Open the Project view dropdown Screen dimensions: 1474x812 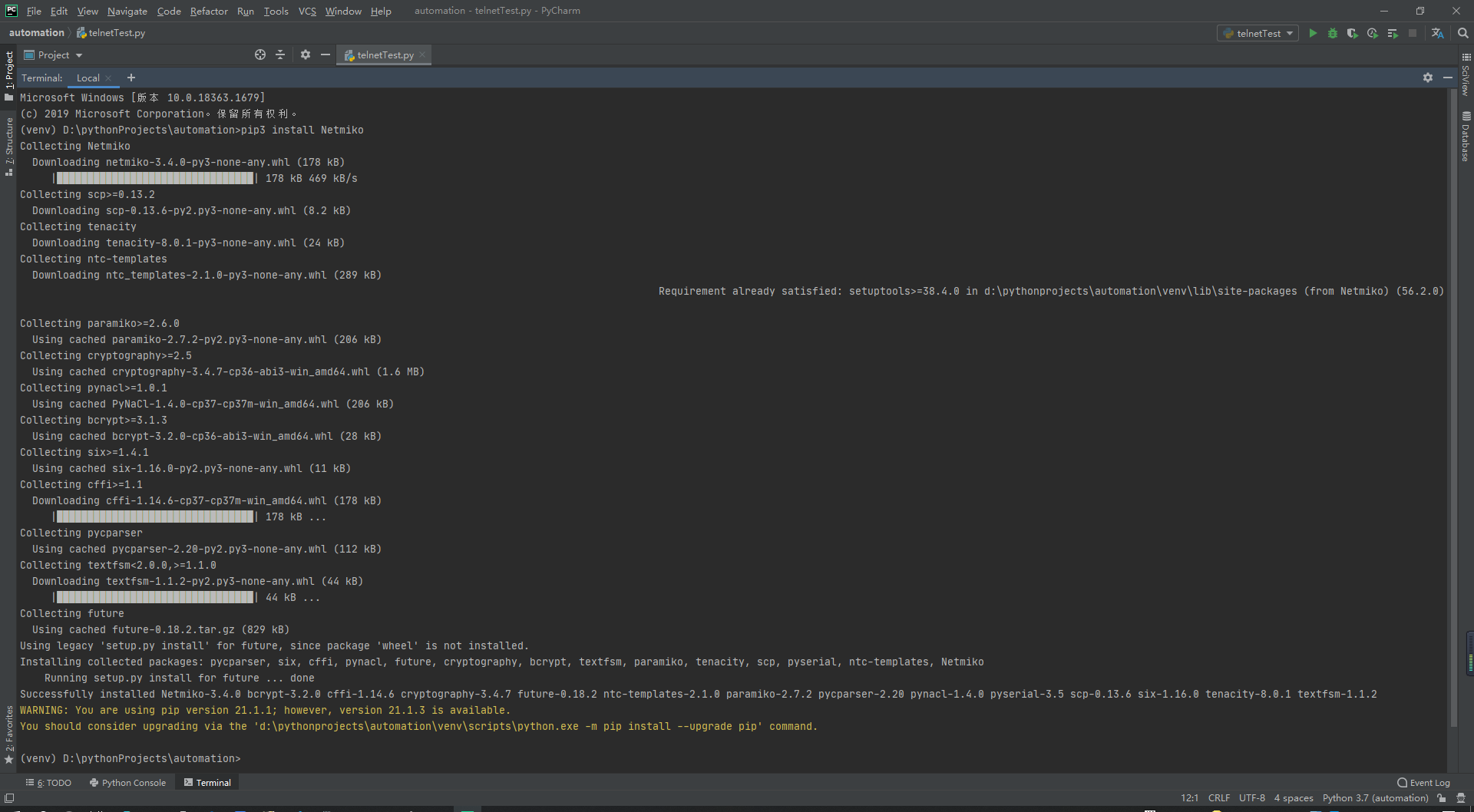click(x=53, y=54)
